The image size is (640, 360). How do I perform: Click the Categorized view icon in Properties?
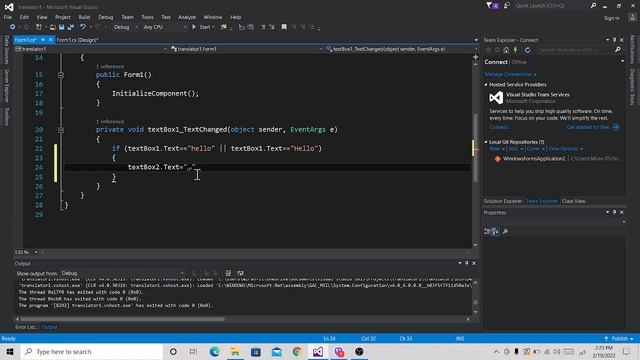coord(487,231)
